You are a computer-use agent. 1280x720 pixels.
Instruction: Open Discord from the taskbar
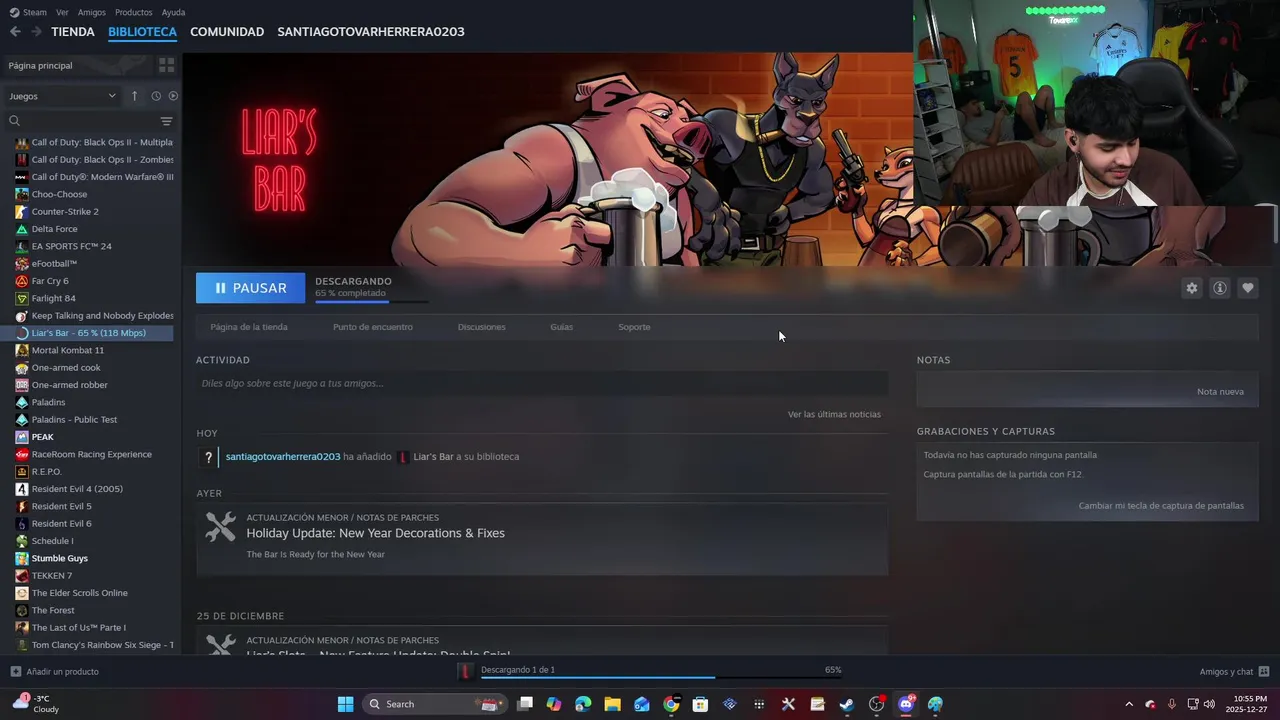pyautogui.click(x=906, y=704)
